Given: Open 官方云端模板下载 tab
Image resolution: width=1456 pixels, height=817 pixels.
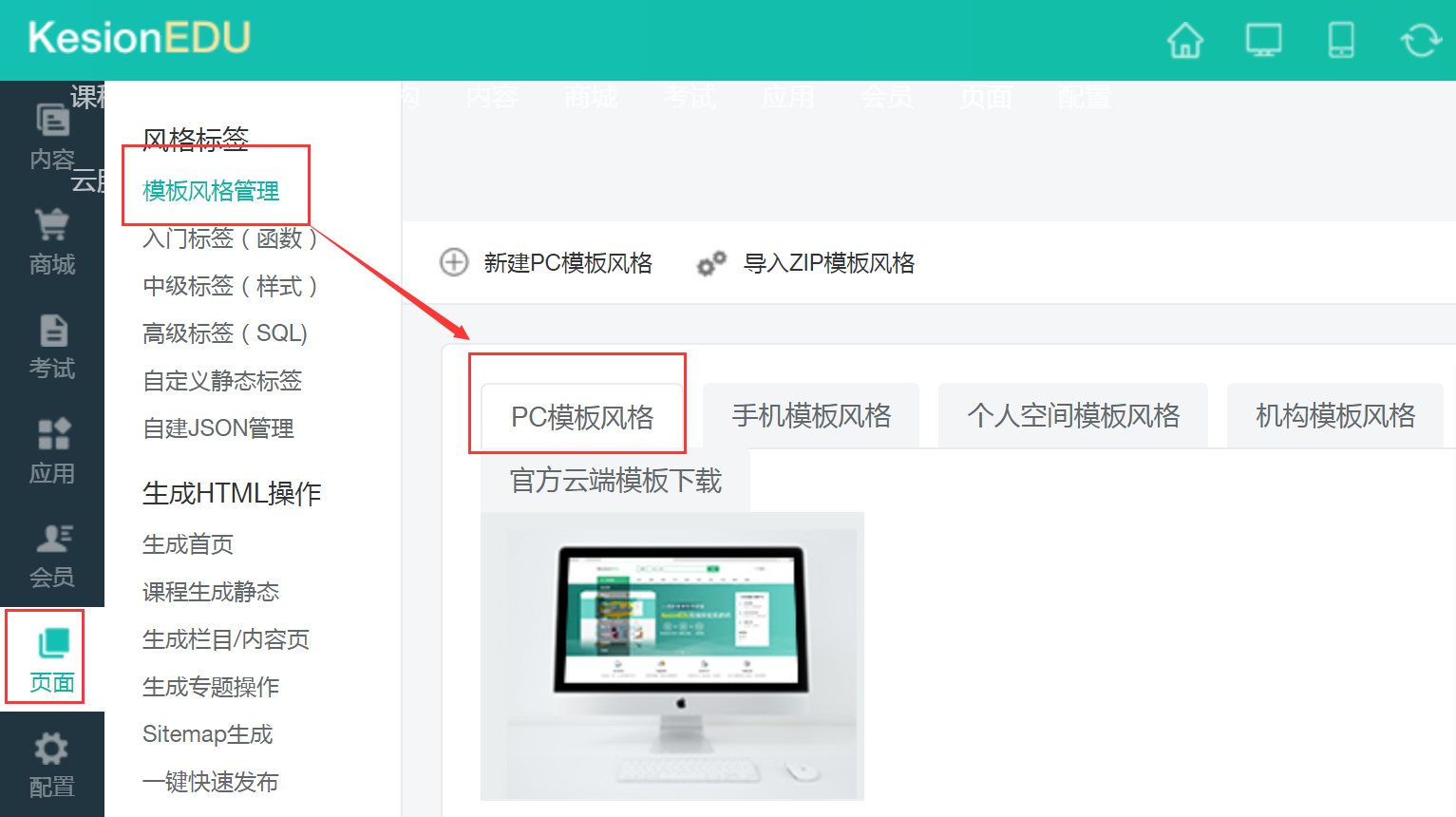Looking at the screenshot, I should (x=615, y=481).
